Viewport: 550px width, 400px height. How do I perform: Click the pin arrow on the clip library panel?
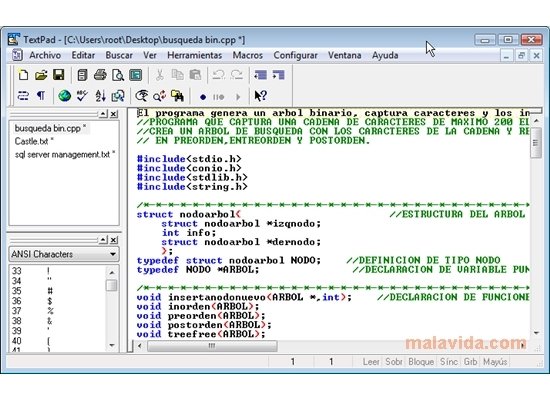coord(103,240)
